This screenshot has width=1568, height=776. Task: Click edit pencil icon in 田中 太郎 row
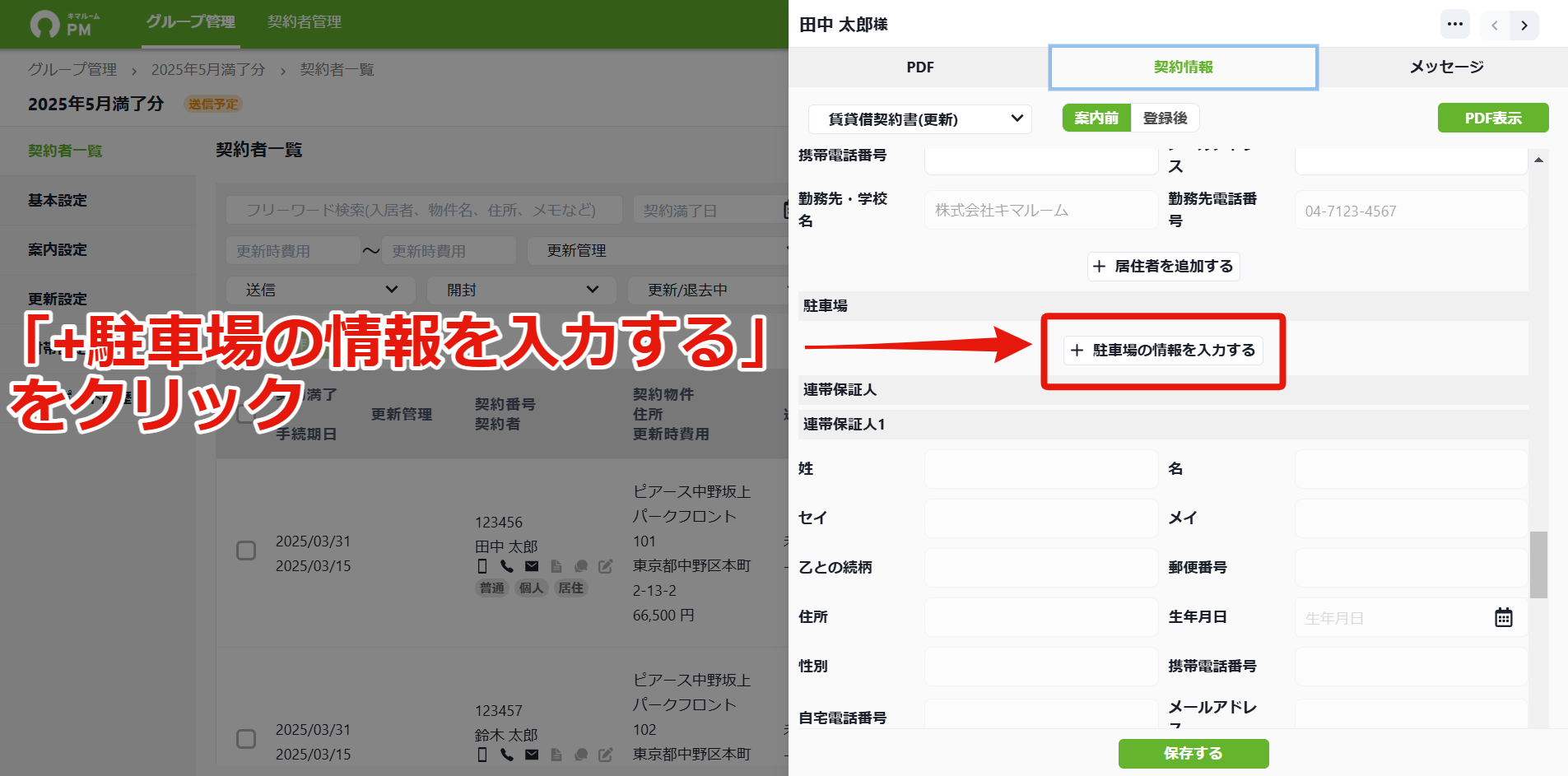(x=606, y=566)
